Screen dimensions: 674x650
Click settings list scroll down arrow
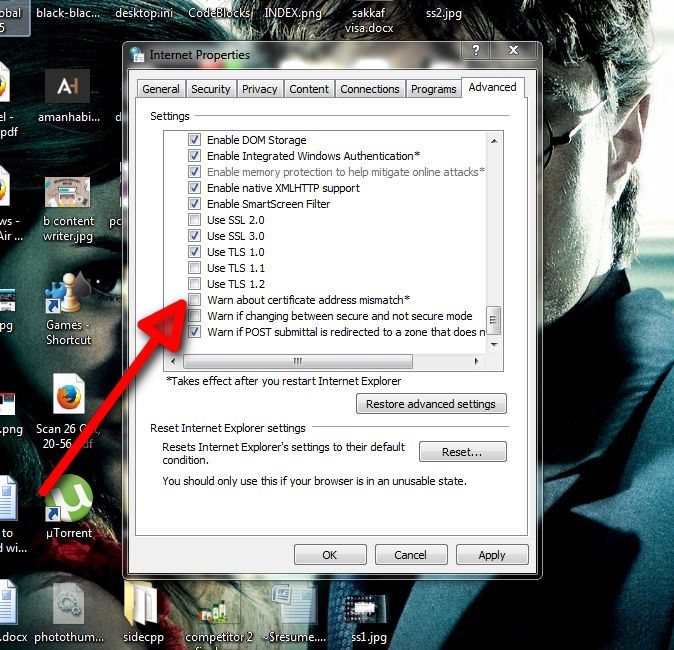pyautogui.click(x=494, y=344)
